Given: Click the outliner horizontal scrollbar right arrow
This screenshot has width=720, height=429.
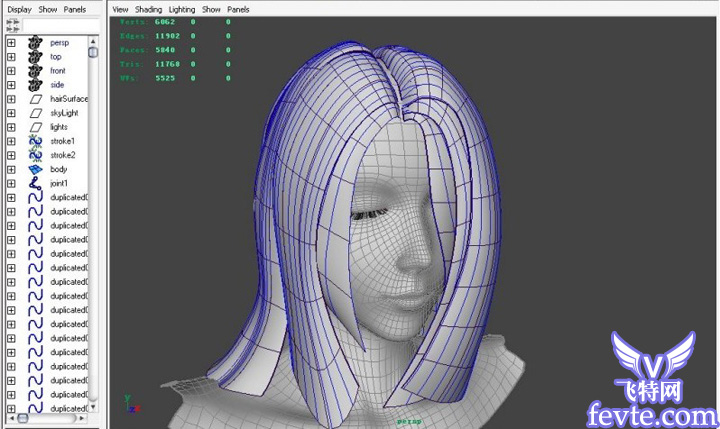Looking at the screenshot, I should pyautogui.click(x=82, y=418).
